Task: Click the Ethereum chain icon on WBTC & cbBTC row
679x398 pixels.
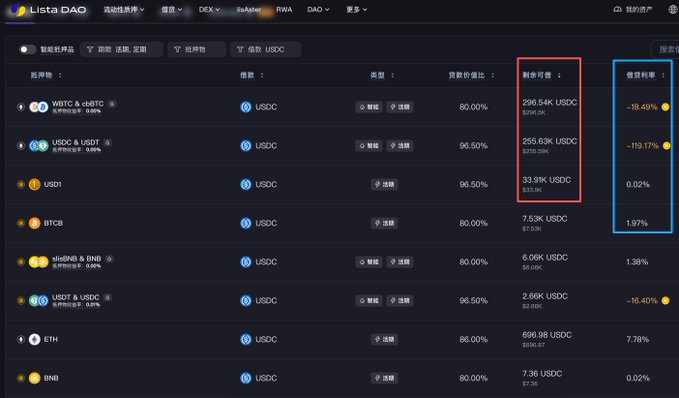Action: click(20, 107)
